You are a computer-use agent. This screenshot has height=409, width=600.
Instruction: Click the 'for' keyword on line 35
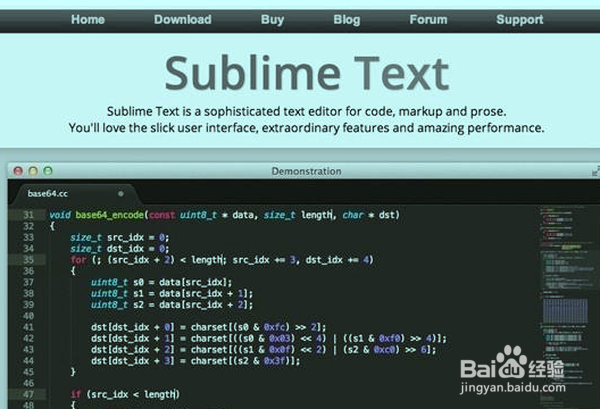coord(78,260)
